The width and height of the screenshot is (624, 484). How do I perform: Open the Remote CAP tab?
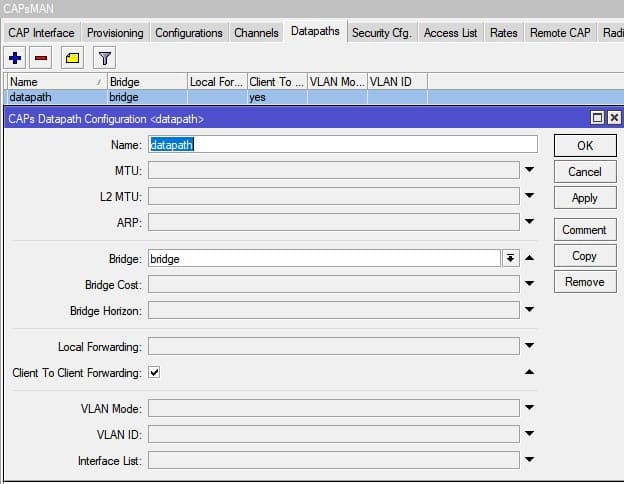(560, 33)
